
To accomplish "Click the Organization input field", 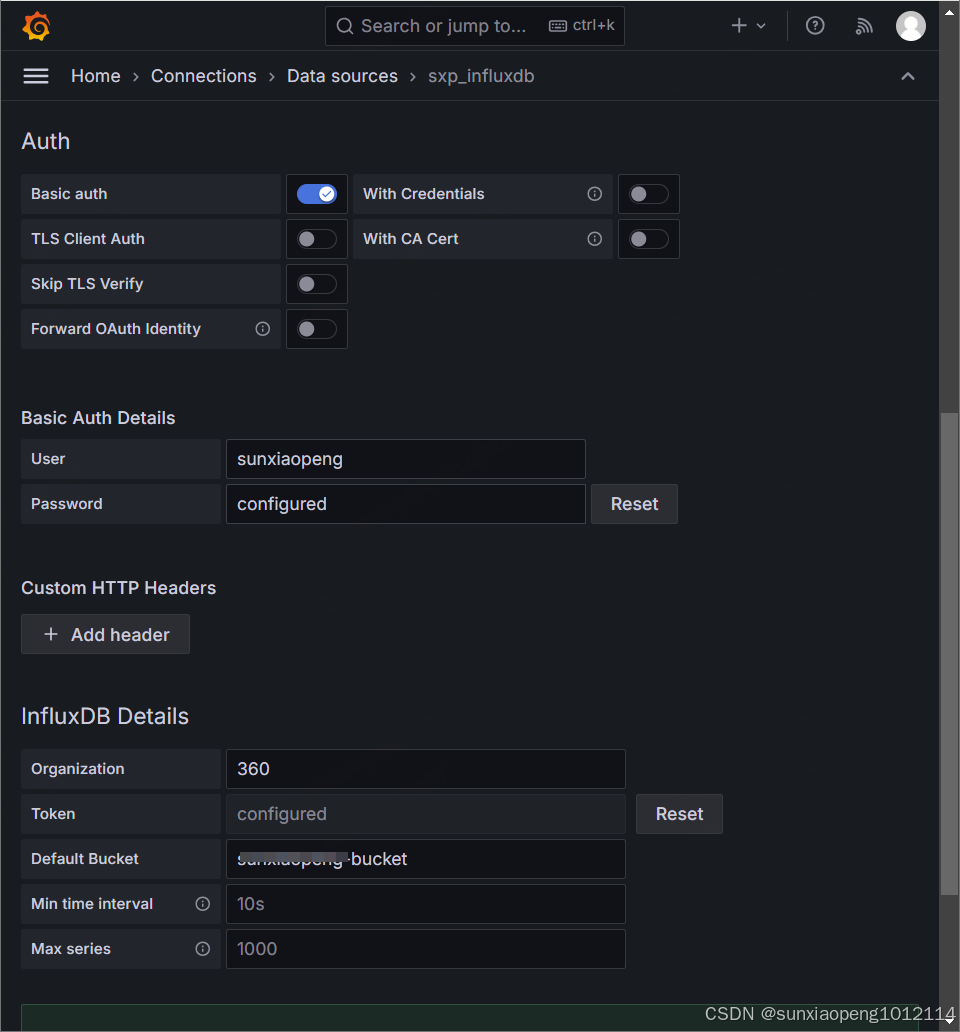I will [426, 769].
